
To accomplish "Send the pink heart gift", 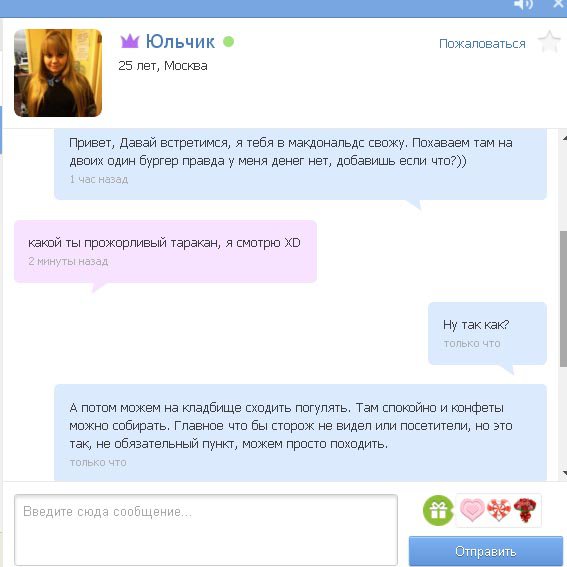I will click(472, 510).
